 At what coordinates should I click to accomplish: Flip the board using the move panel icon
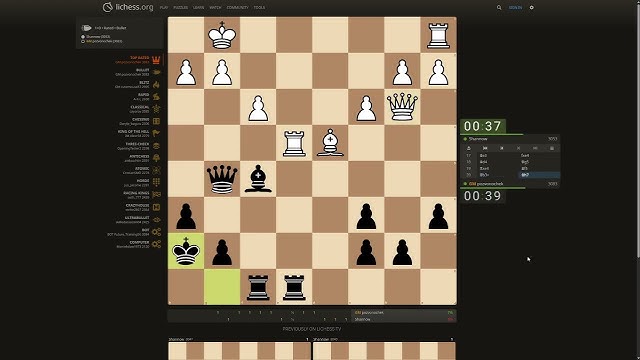tap(469, 148)
